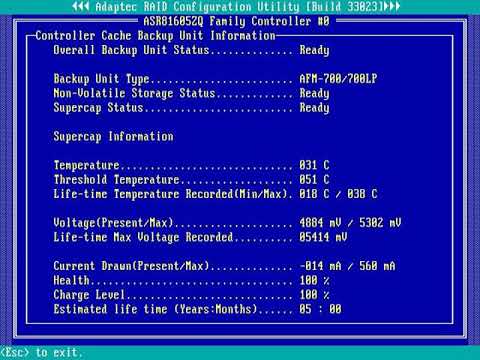Select the Voltage(Present/Max) label

[x=113, y=223]
